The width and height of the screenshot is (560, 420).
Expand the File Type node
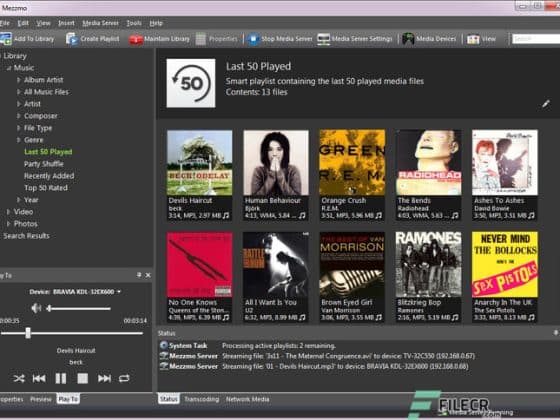click(x=19, y=128)
